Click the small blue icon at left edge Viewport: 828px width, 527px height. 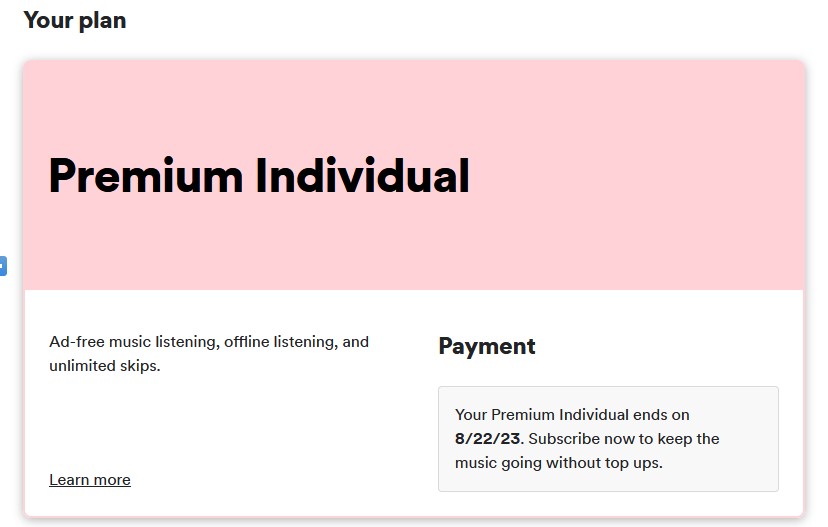3,267
